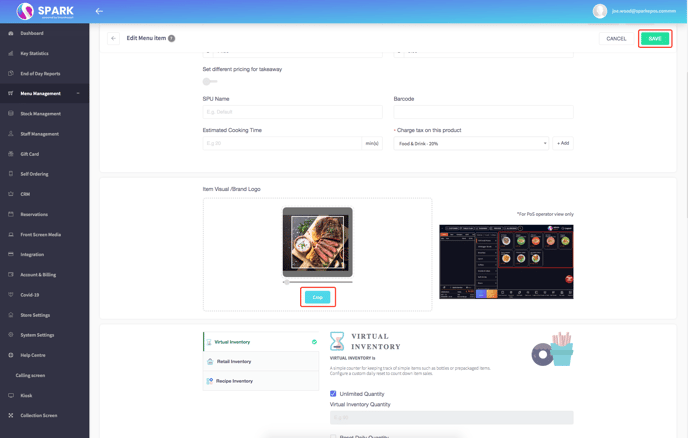Click the Gift Card icon

(11, 154)
